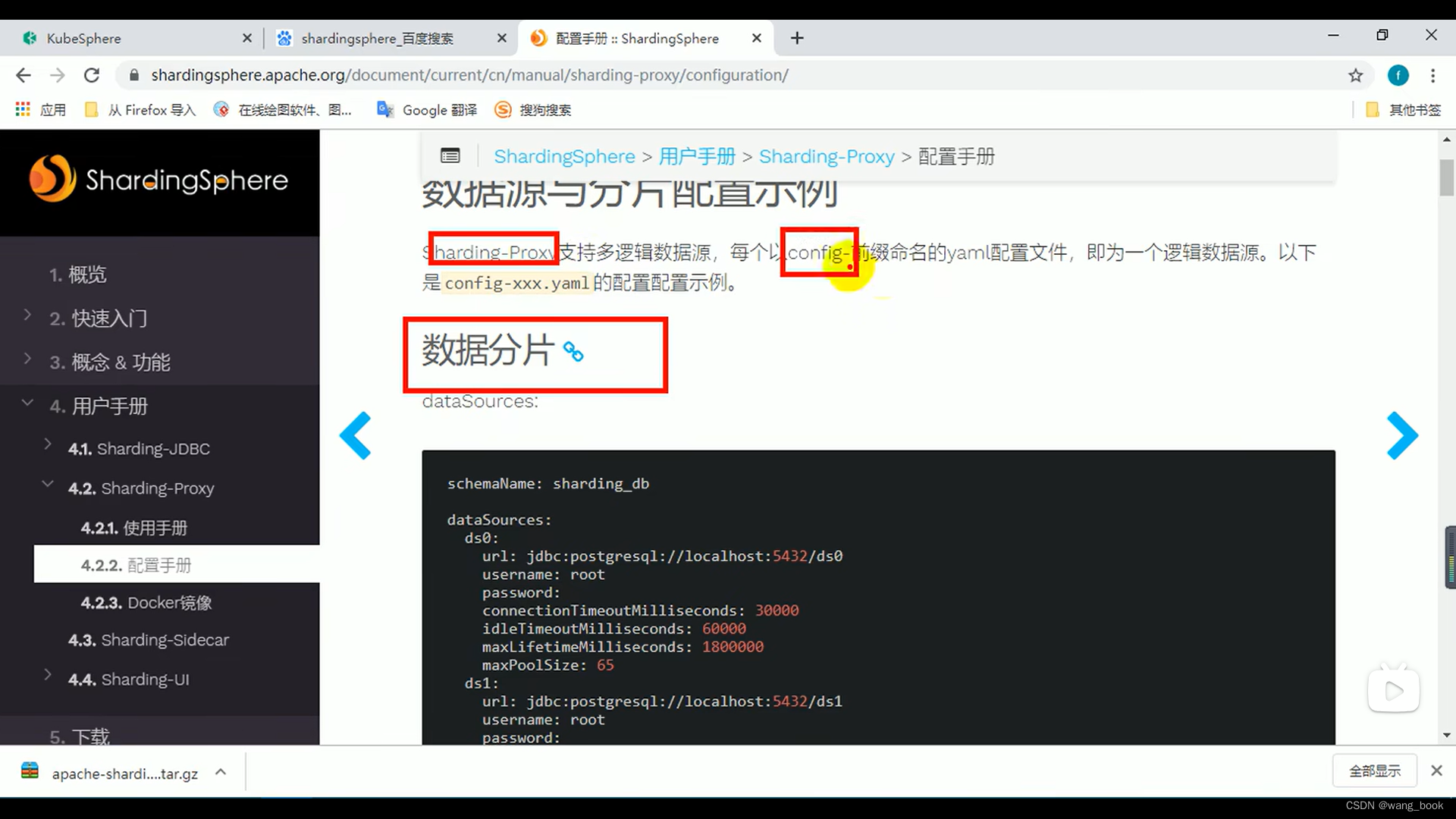Open sidebar item 4.2.3. Docker镜像
The width and height of the screenshot is (1456, 819).
point(146,603)
